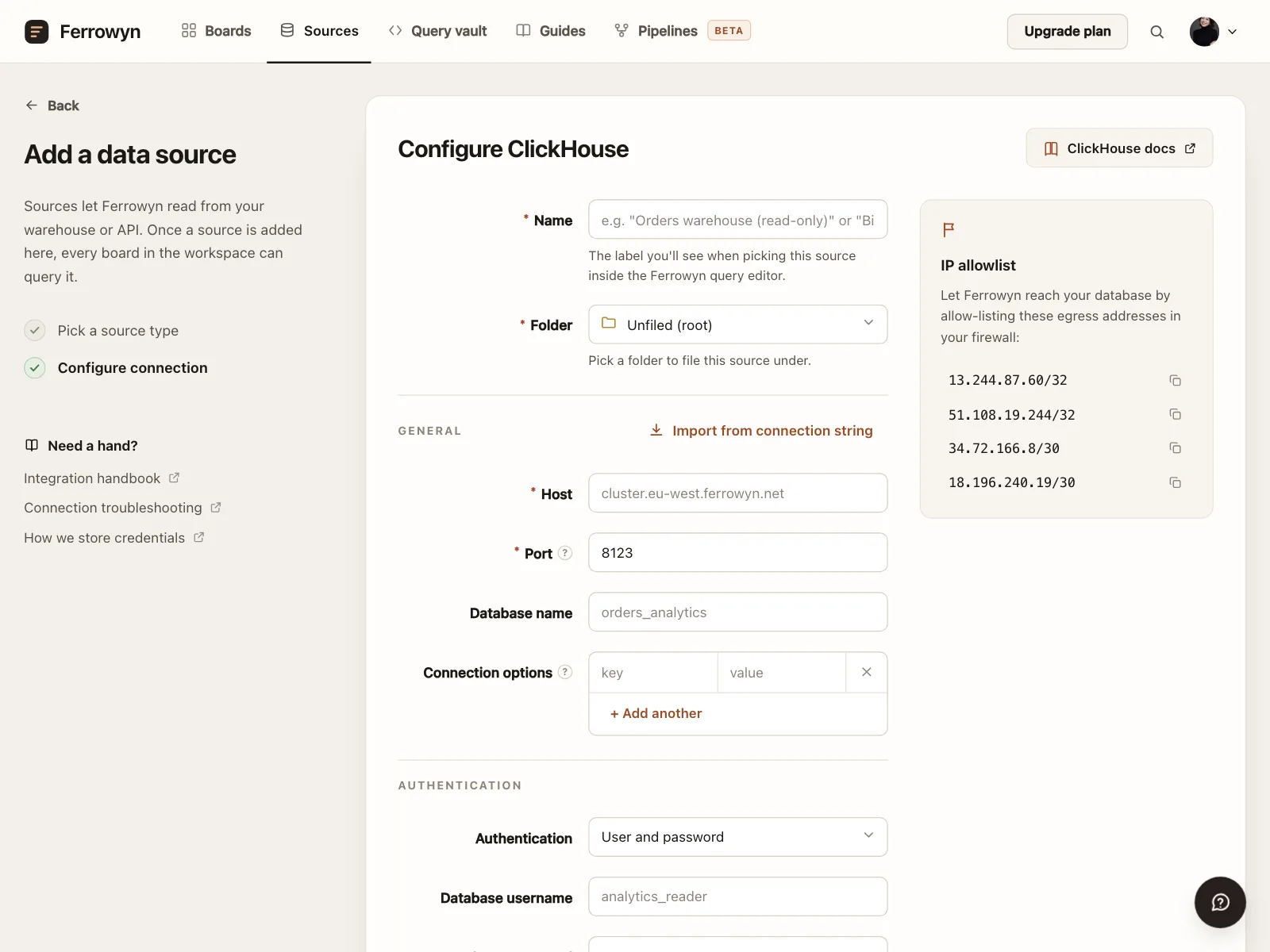Click the back arrow icon
1270x952 pixels.
[32, 106]
